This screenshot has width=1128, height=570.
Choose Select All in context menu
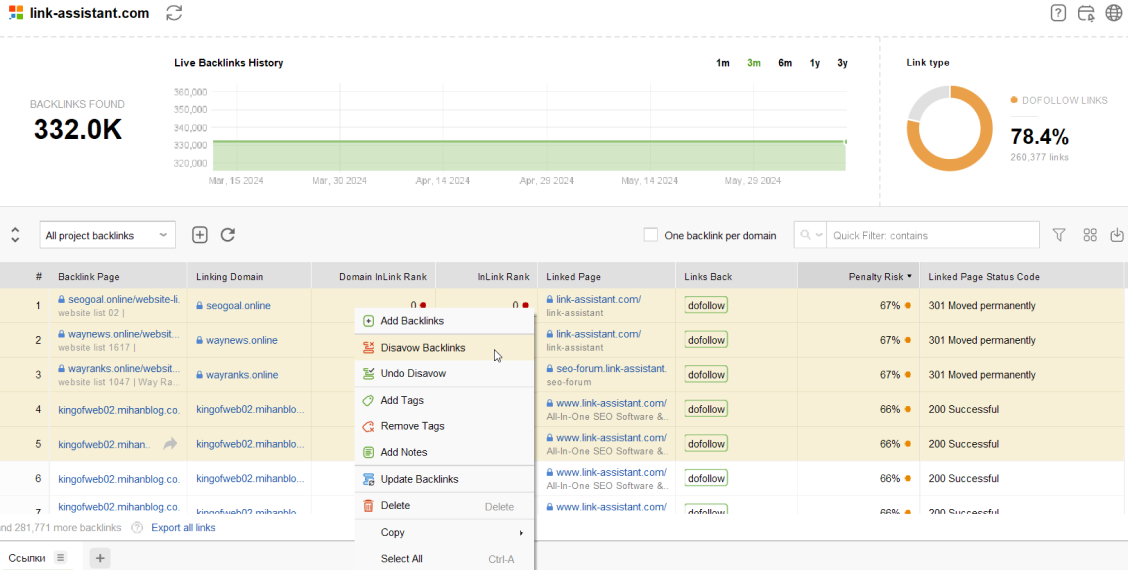445,558
